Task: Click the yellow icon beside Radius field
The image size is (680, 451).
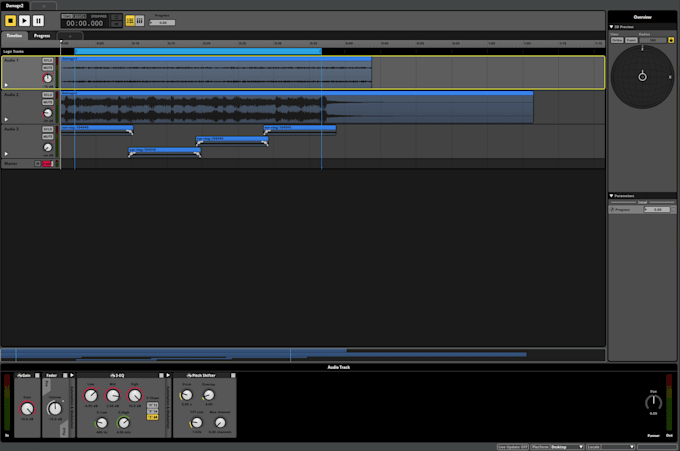Action: [671, 40]
